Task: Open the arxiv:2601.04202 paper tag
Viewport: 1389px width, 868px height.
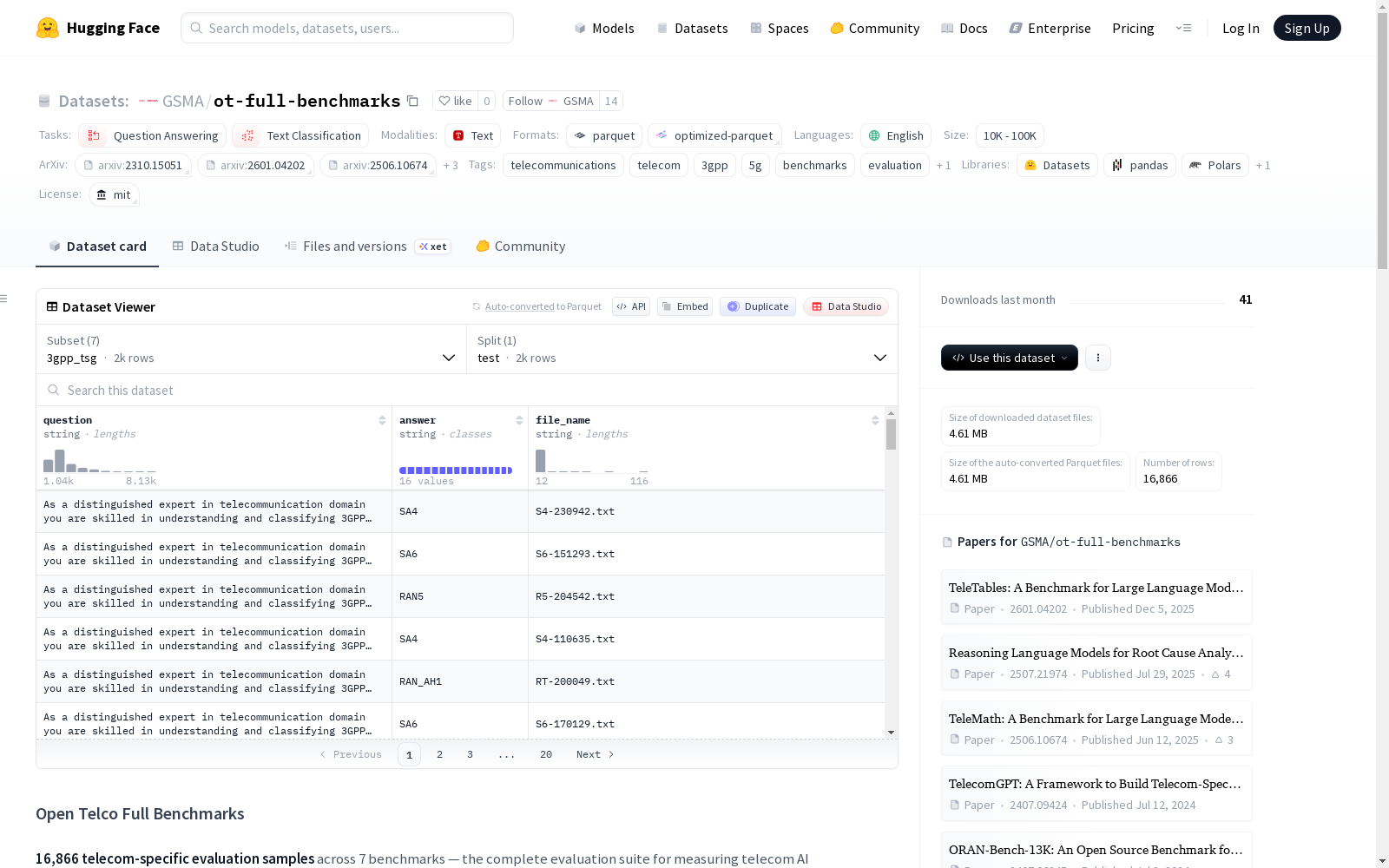Action: click(255, 165)
